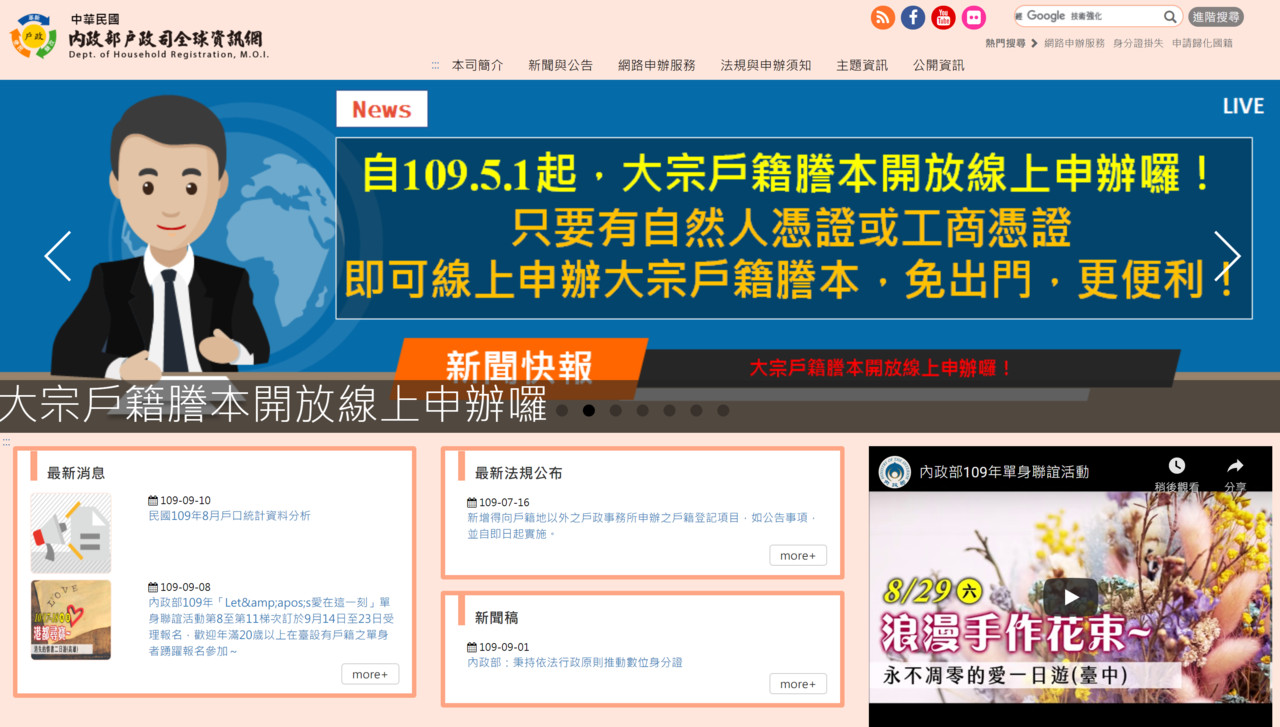Click the Household Registration site logo

pos(140,36)
